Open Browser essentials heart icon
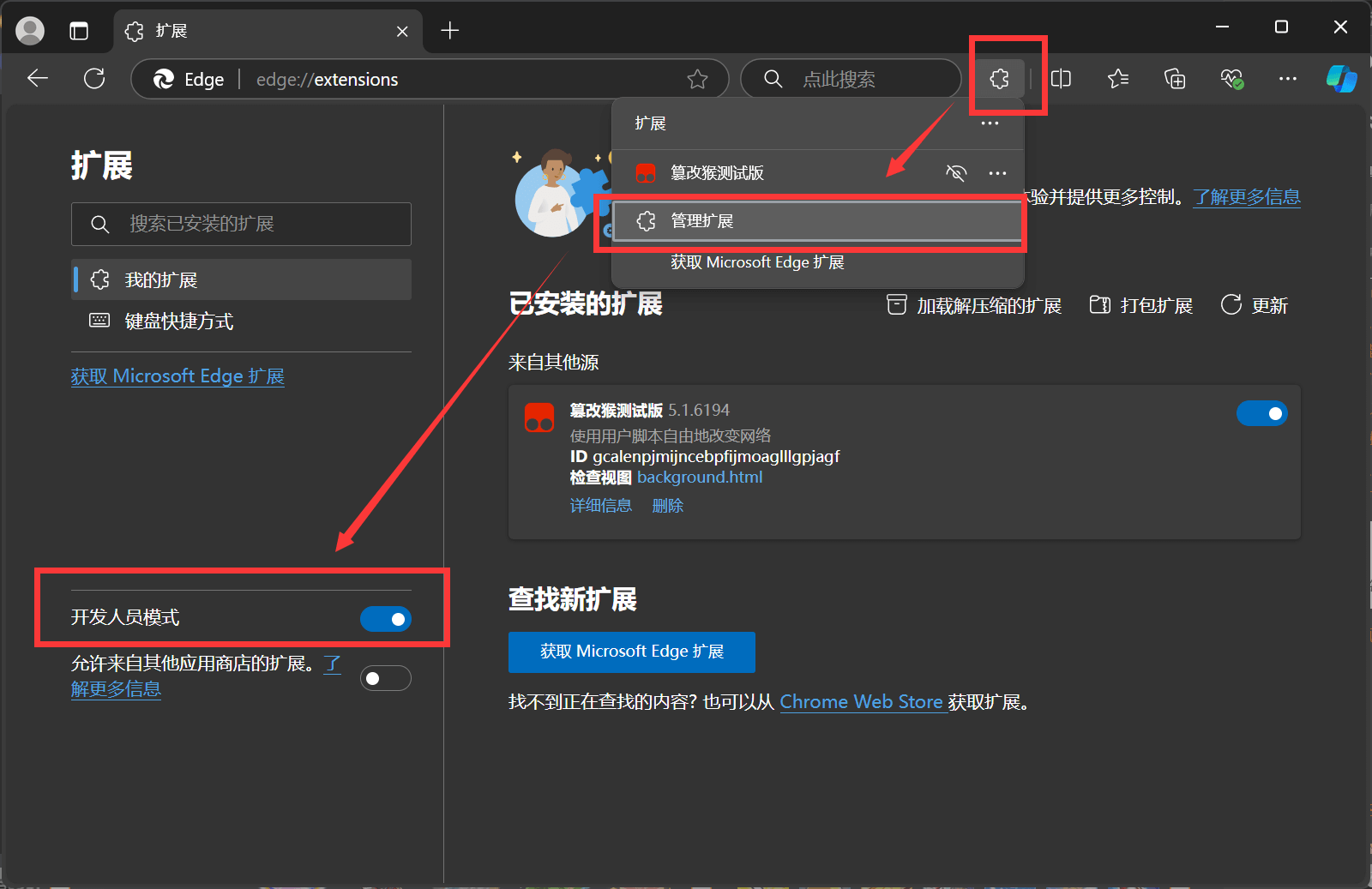The image size is (1372, 889). pos(1231,79)
